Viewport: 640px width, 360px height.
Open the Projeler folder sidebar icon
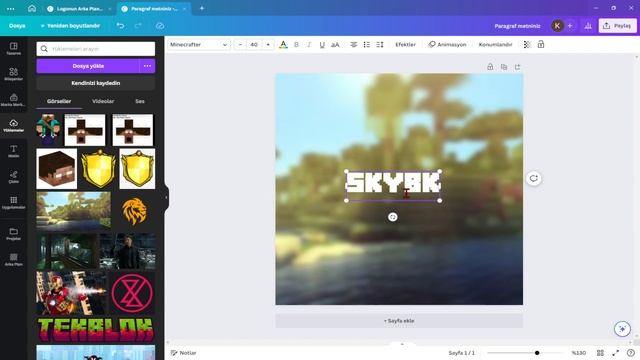(13, 234)
